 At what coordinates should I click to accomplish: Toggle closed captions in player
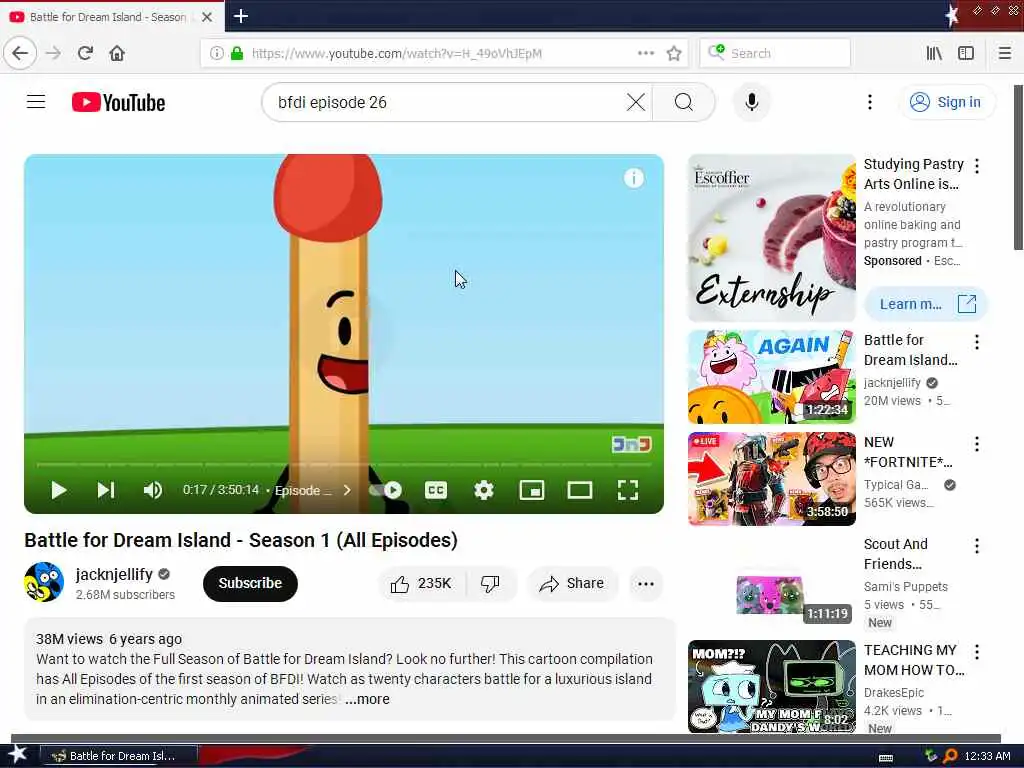pos(436,490)
